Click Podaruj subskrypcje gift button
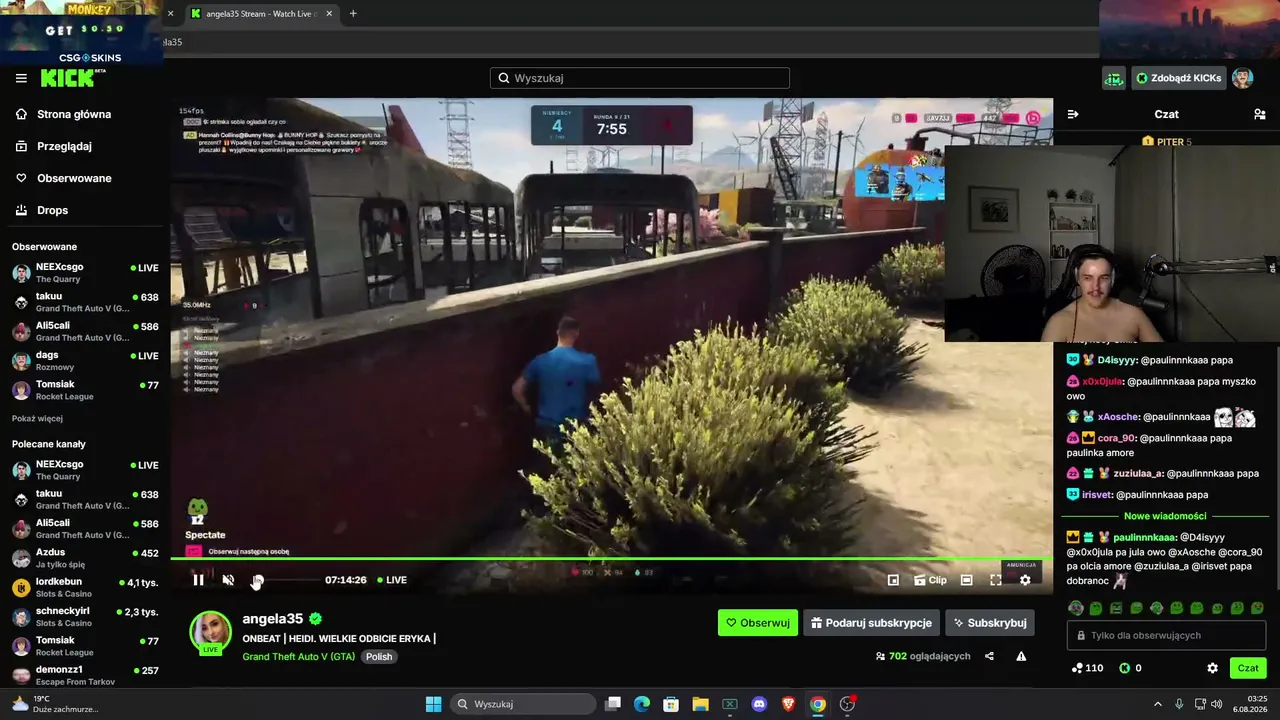 872,623
